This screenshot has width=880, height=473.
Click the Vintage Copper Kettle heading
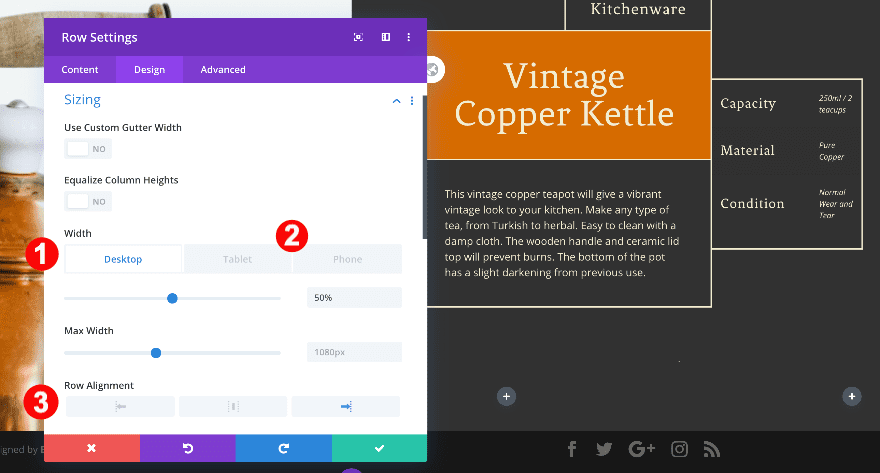pyautogui.click(x=564, y=95)
